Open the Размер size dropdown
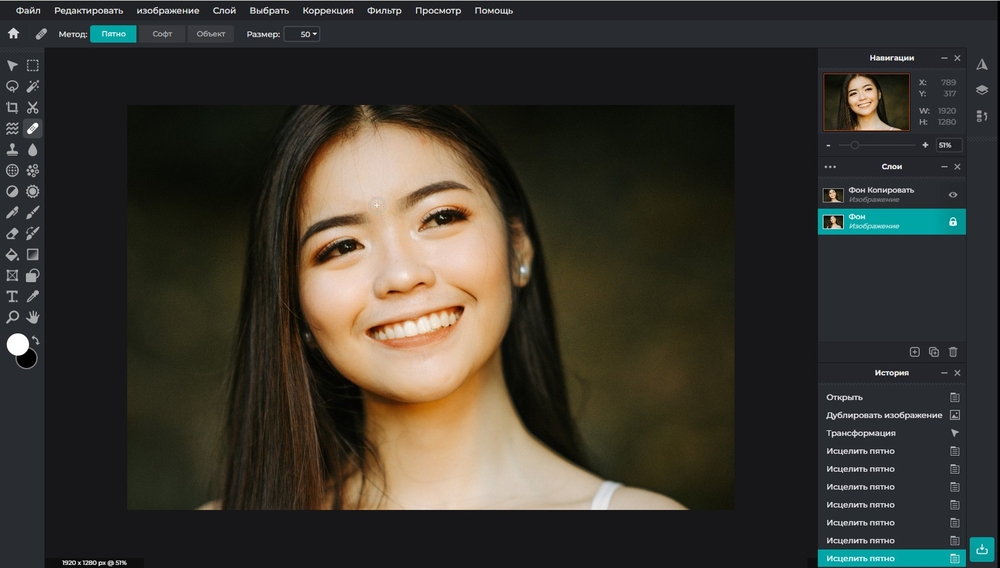Image resolution: width=1000 pixels, height=568 pixels. pyautogui.click(x=301, y=34)
